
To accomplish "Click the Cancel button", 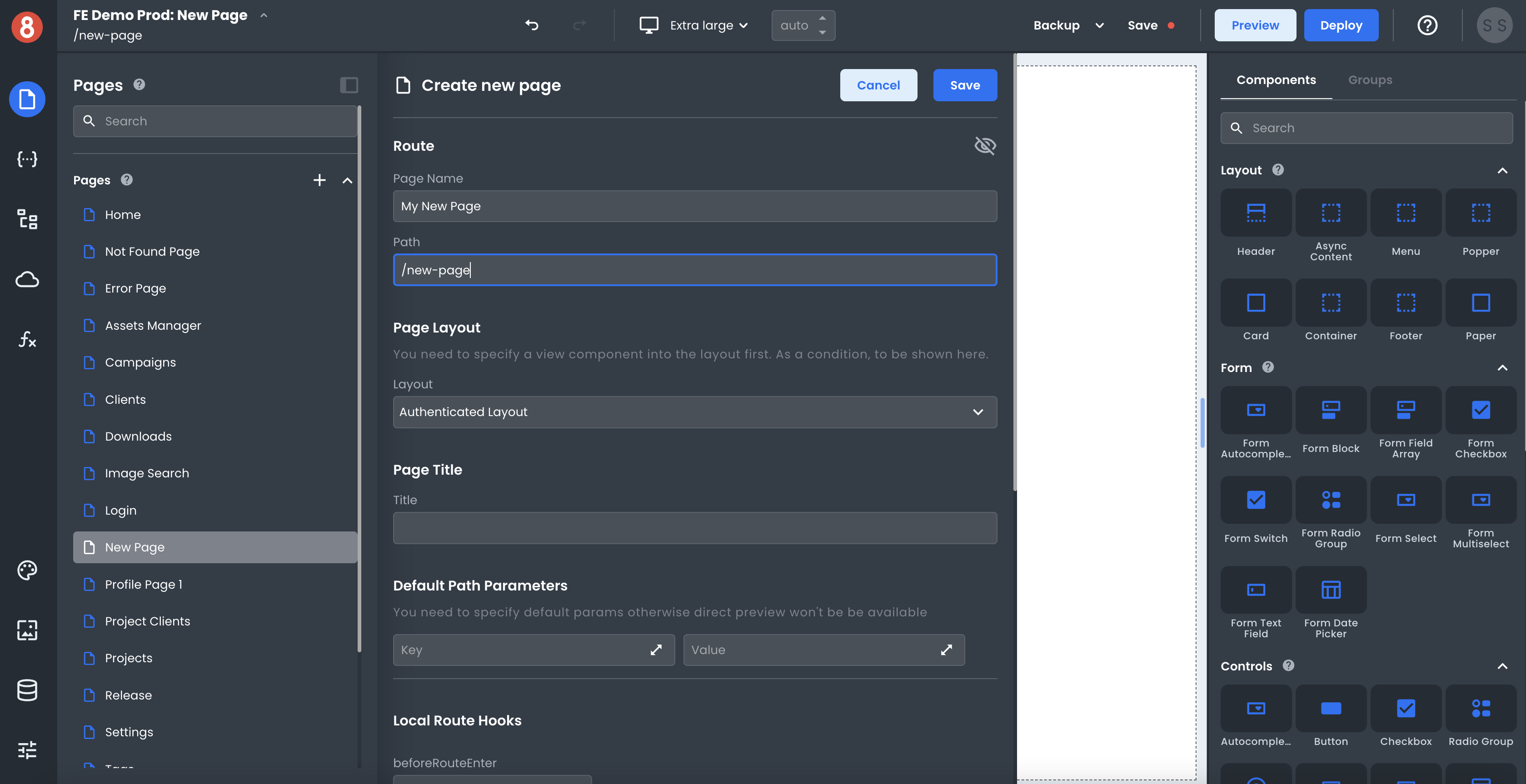I will coord(878,85).
